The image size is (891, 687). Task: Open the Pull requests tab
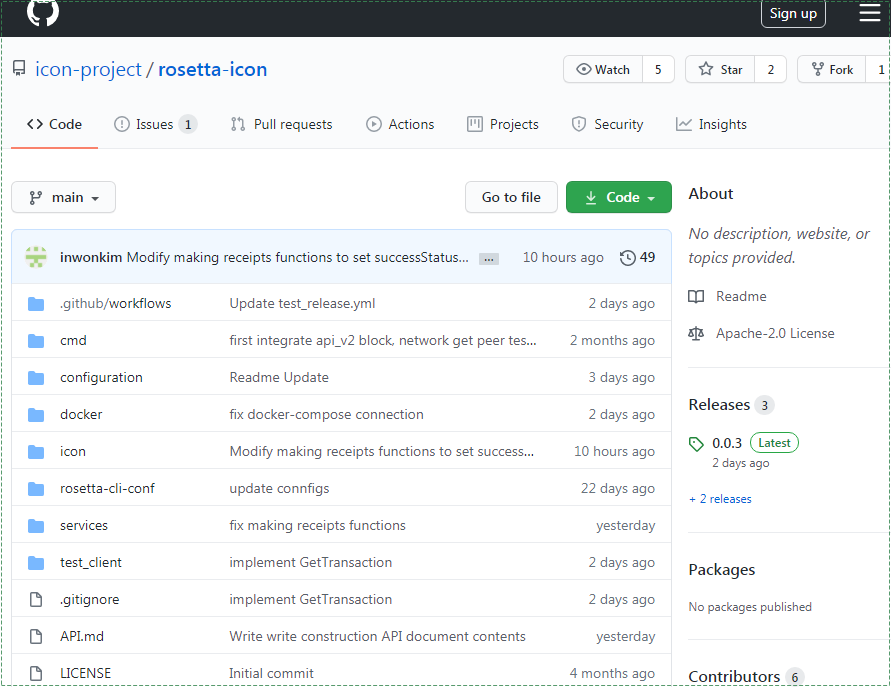(x=282, y=124)
